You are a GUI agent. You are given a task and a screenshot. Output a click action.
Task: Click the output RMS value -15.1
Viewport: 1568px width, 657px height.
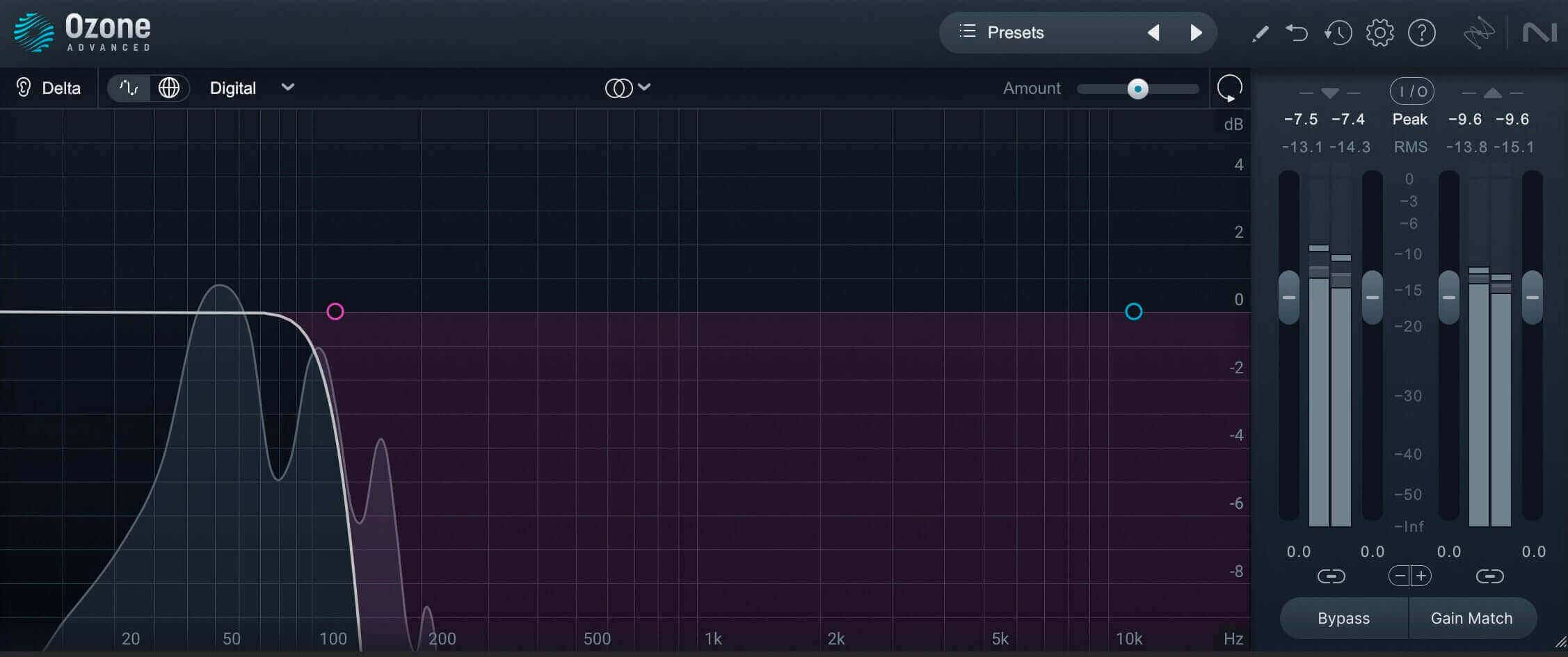pos(1514,147)
